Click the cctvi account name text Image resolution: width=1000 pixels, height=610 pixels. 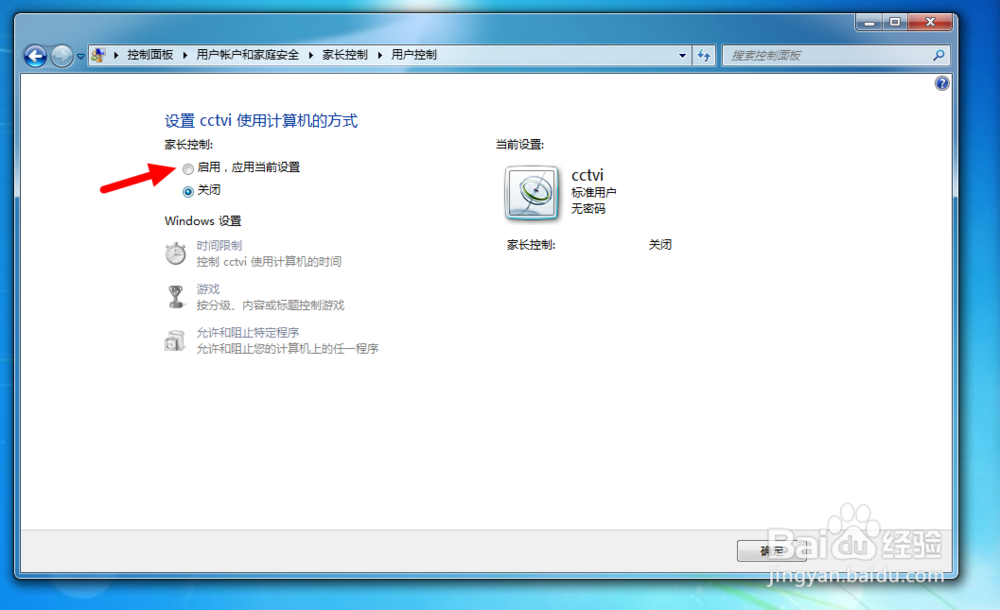click(x=587, y=175)
